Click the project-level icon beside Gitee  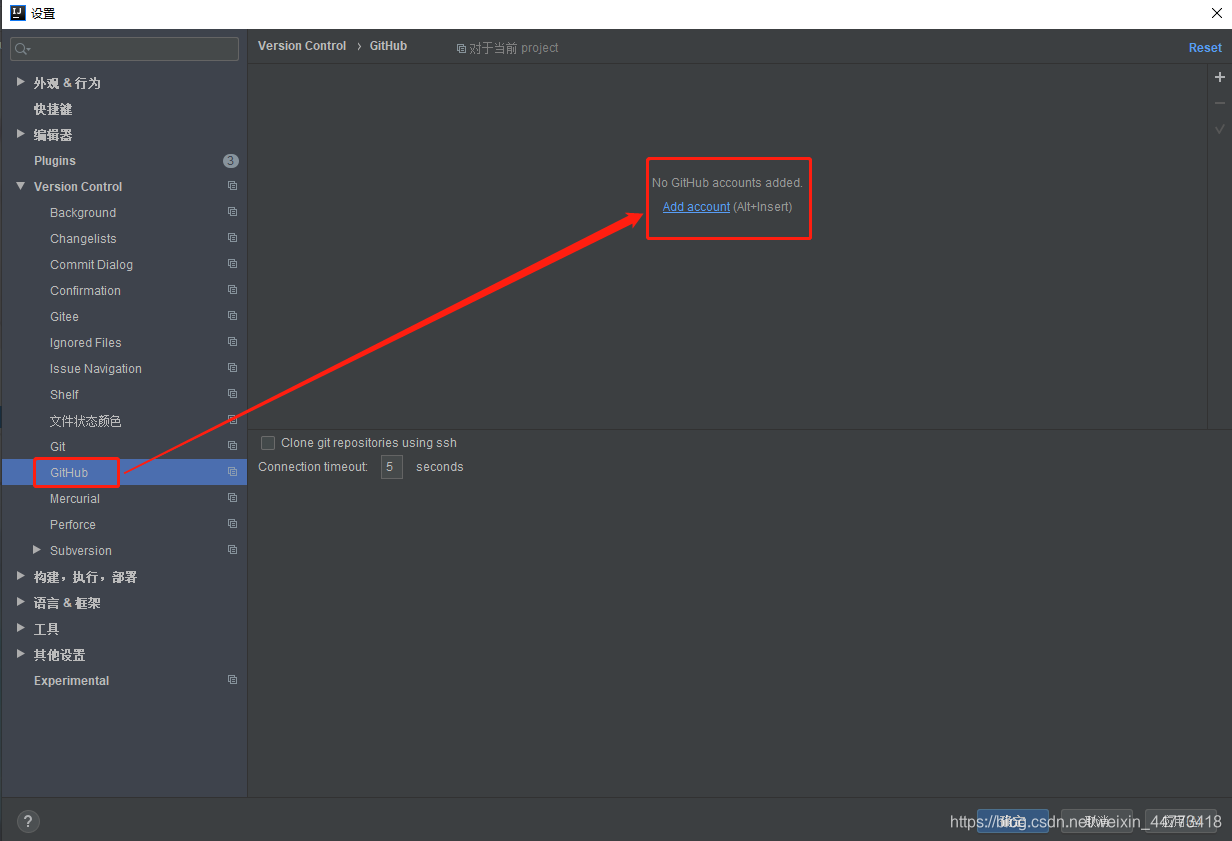232,316
